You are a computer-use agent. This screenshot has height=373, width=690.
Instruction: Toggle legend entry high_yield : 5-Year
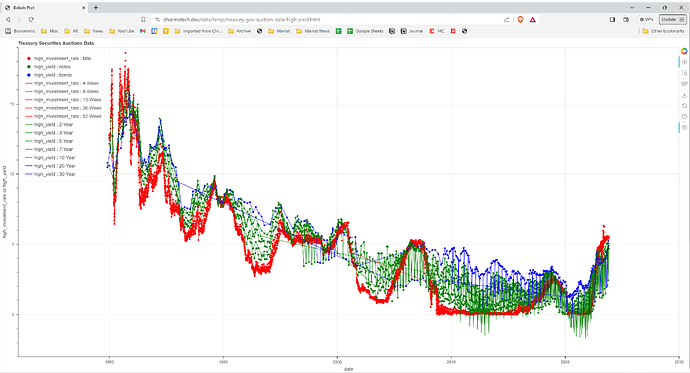coord(49,141)
